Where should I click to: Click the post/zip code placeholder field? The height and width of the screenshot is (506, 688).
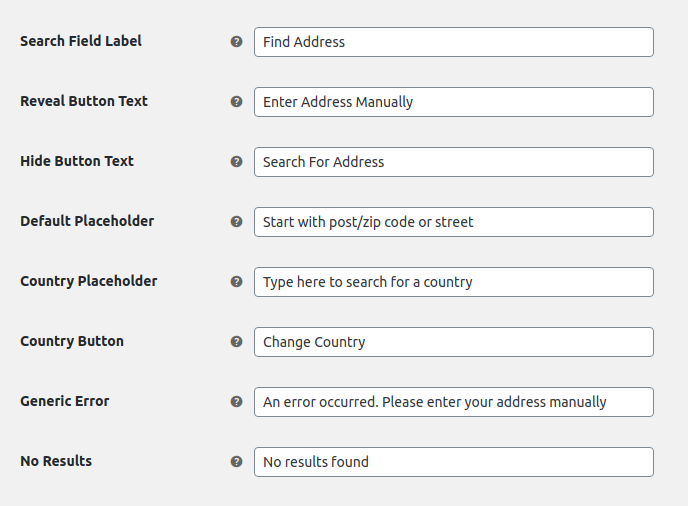tap(454, 222)
